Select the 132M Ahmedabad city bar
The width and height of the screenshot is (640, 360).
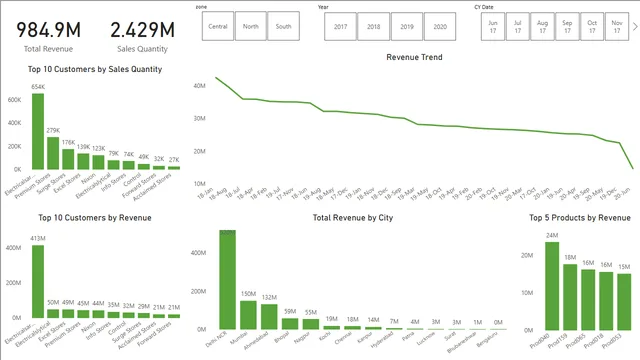[x=269, y=317]
